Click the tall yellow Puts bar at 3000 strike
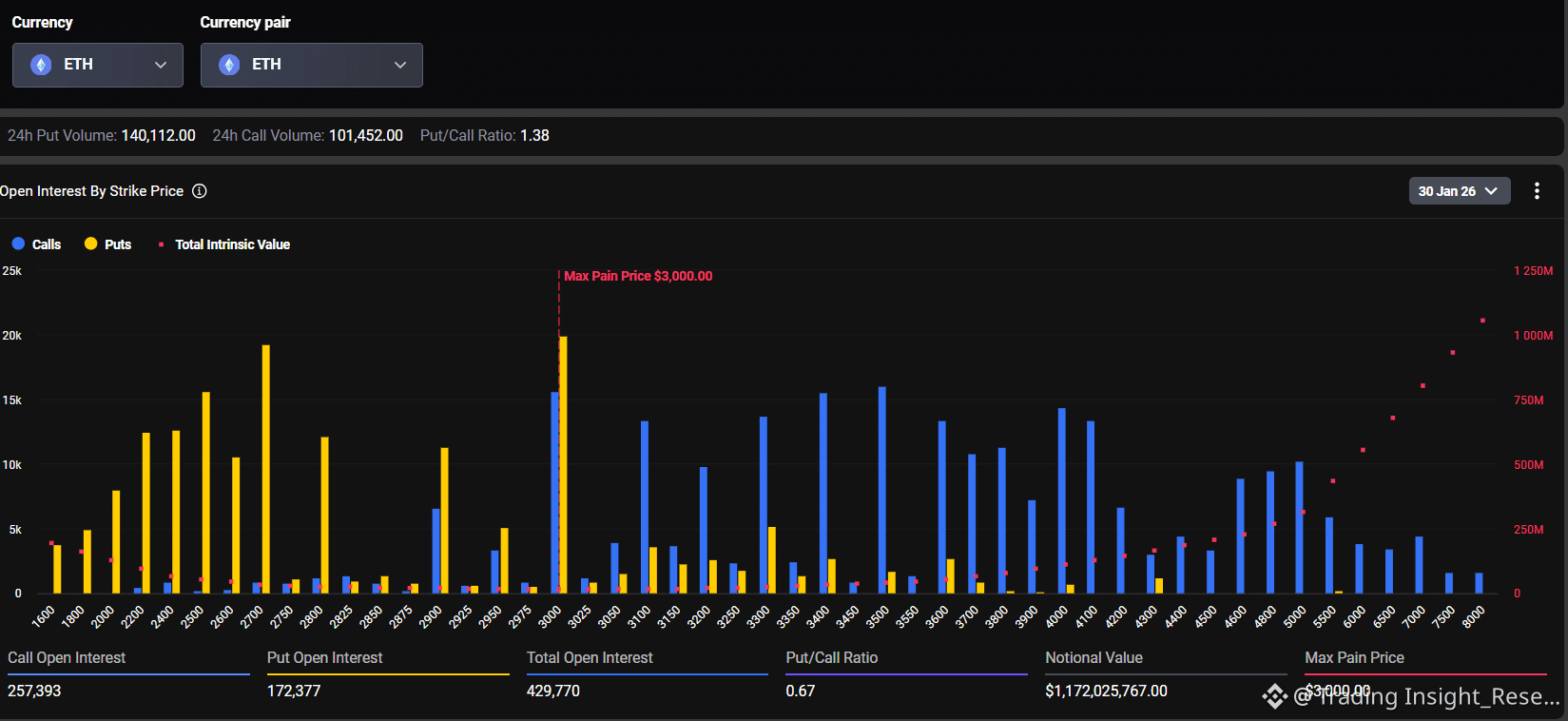 pos(564,466)
